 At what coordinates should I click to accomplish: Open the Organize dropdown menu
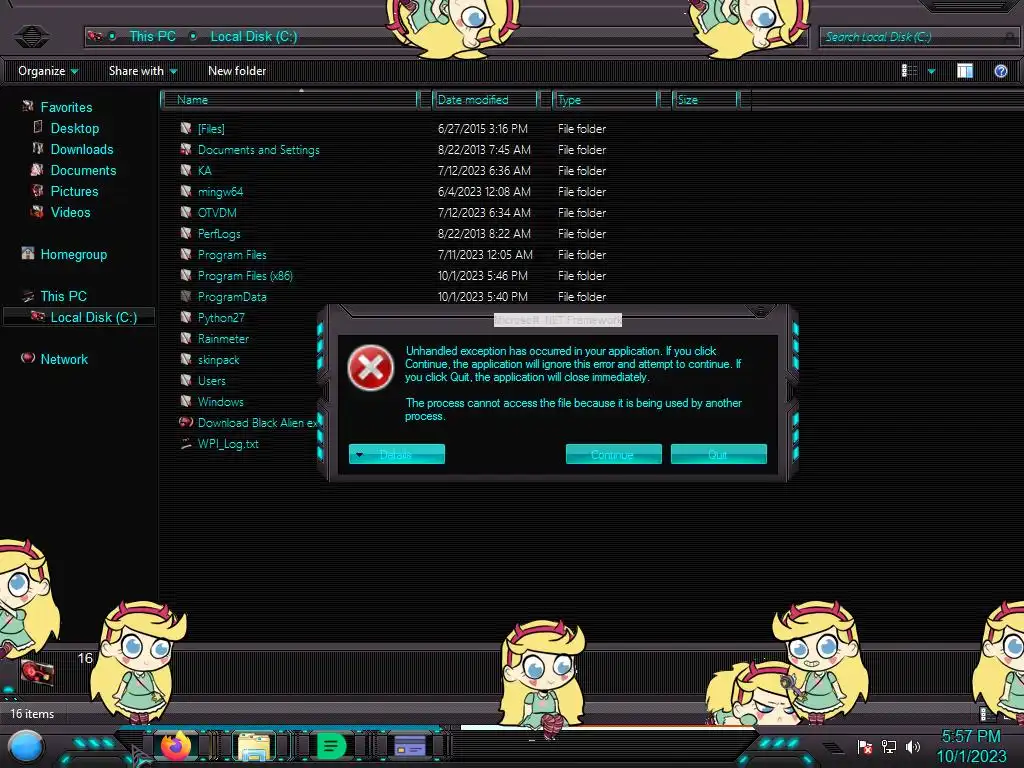[x=48, y=71]
